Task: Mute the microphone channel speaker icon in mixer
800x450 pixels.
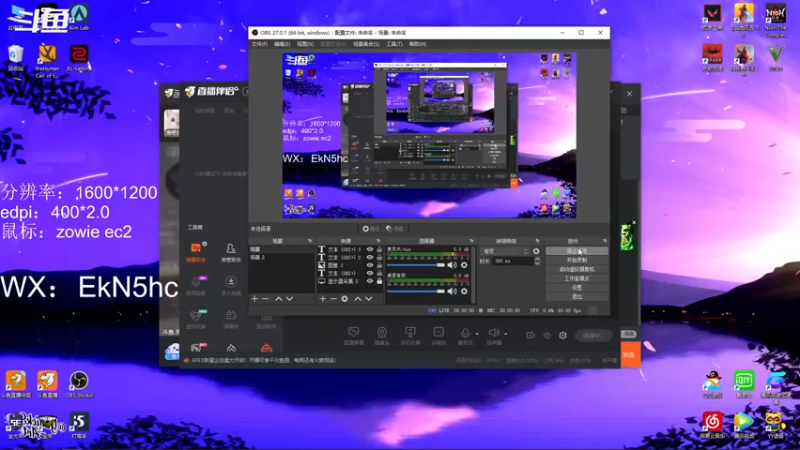Action: (452, 265)
